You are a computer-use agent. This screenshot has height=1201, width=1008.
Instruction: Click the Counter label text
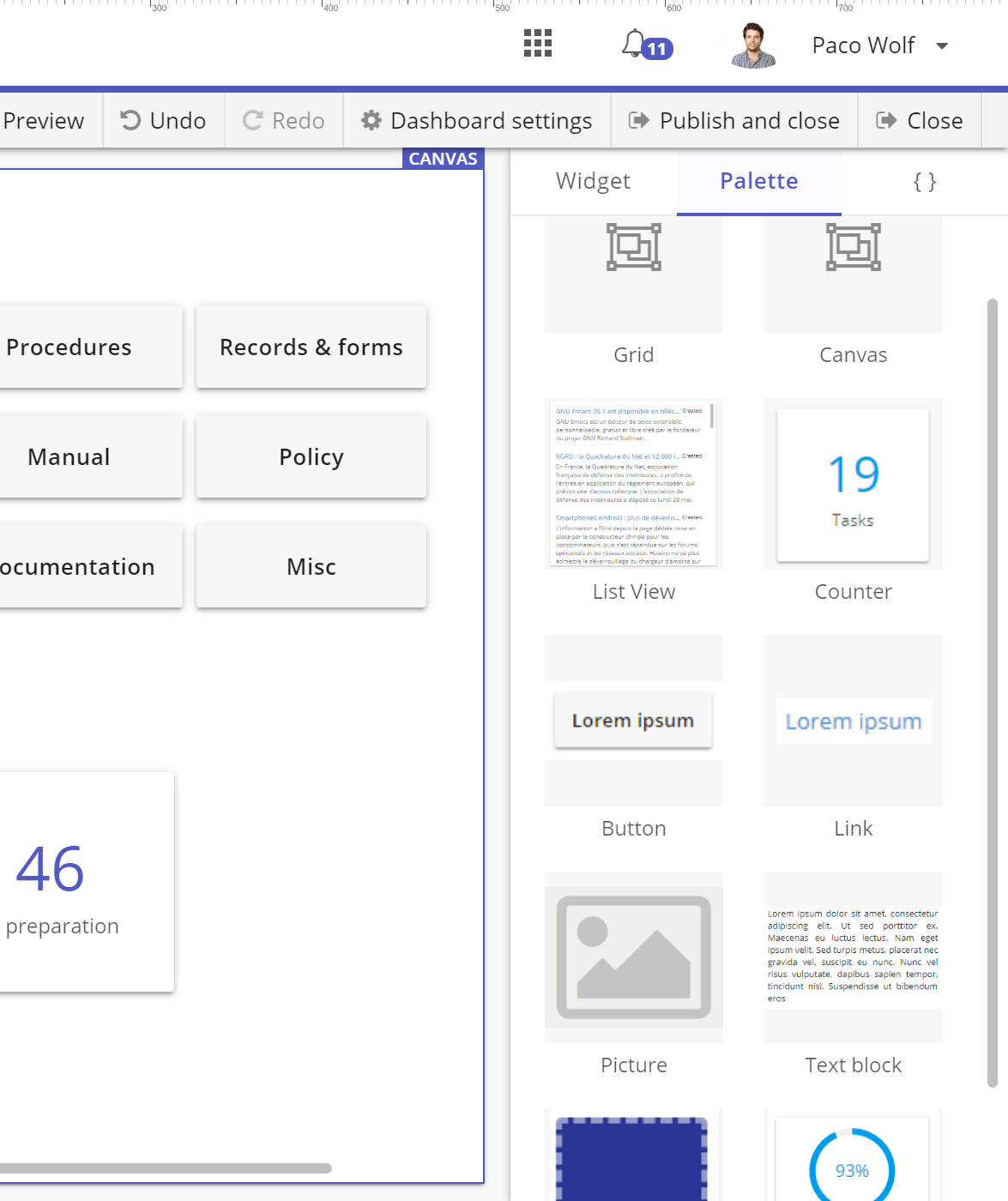pyautogui.click(x=854, y=592)
